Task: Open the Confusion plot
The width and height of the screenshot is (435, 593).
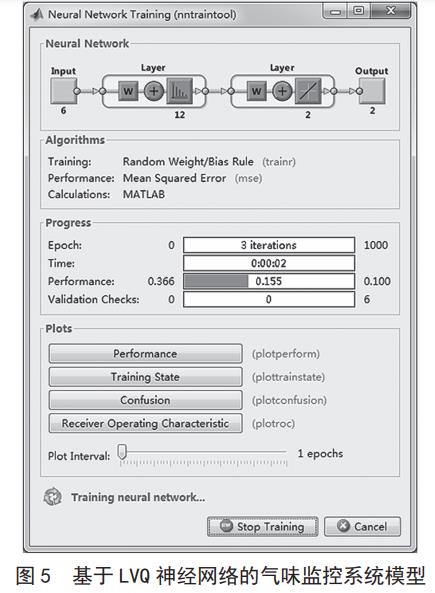Action: point(145,400)
